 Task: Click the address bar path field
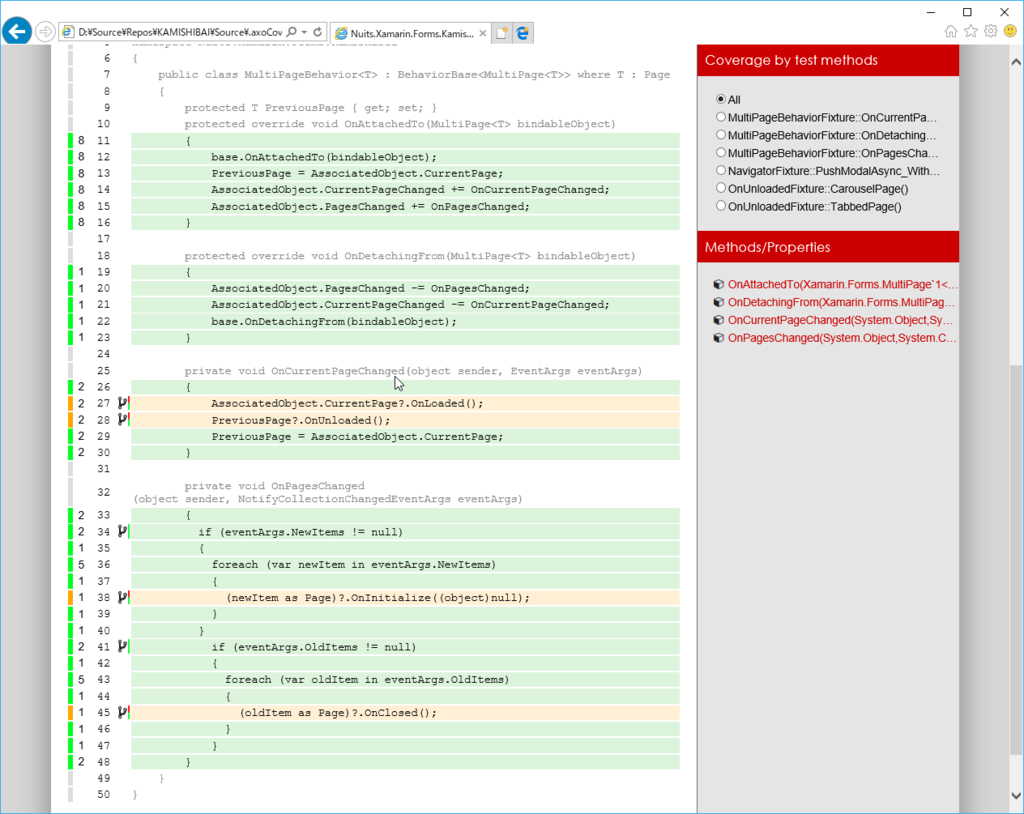pyautogui.click(x=180, y=32)
